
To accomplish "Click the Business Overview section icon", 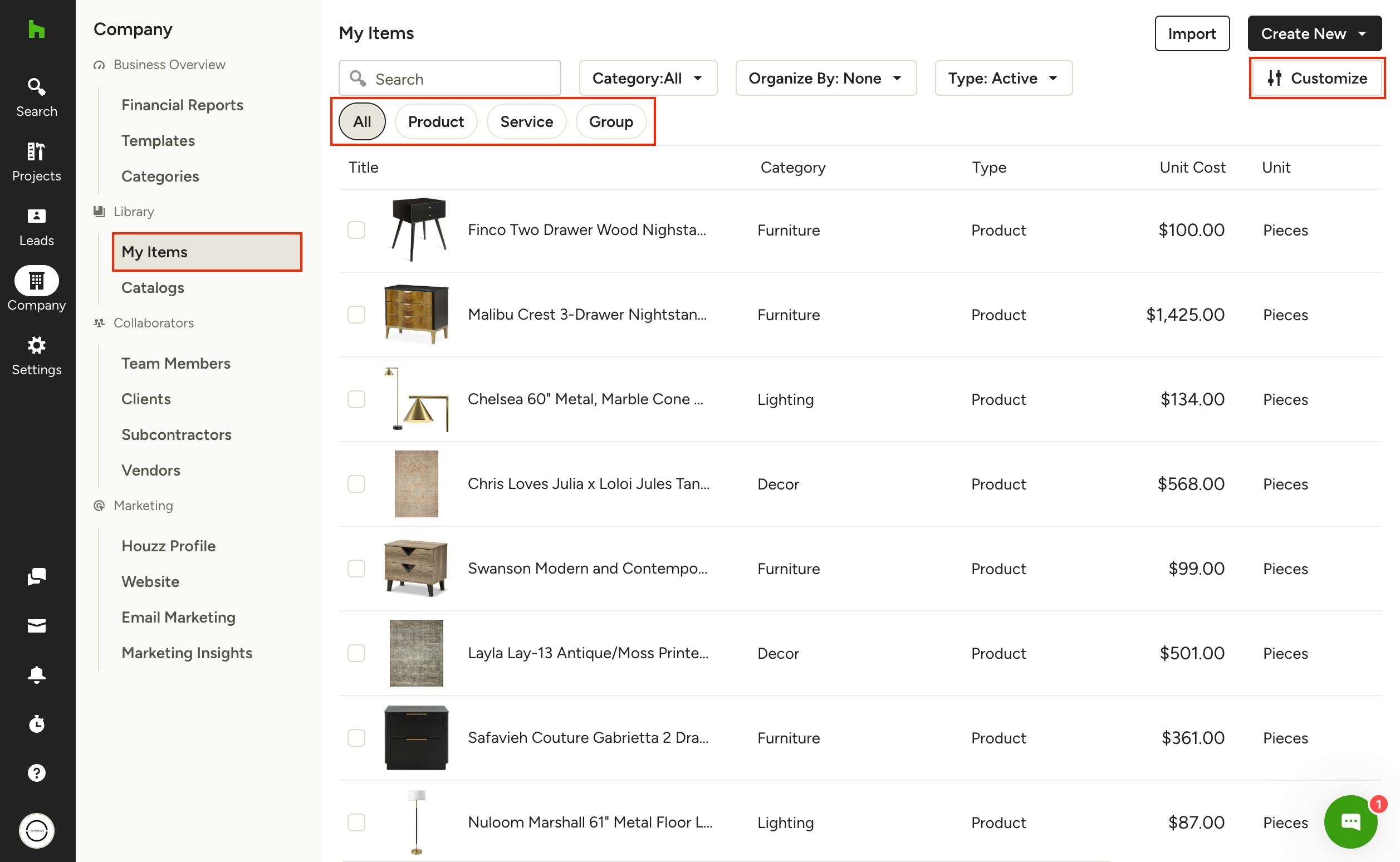I will [x=99, y=65].
